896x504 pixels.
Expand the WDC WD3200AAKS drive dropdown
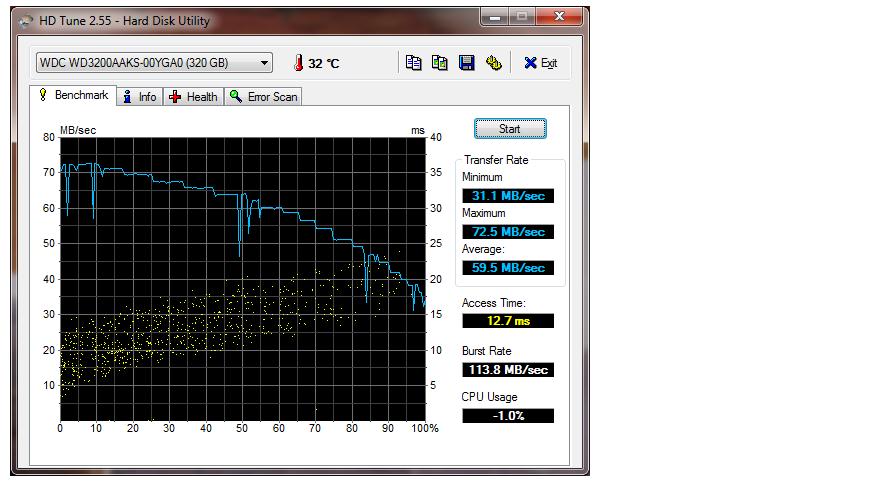pyautogui.click(x=264, y=63)
